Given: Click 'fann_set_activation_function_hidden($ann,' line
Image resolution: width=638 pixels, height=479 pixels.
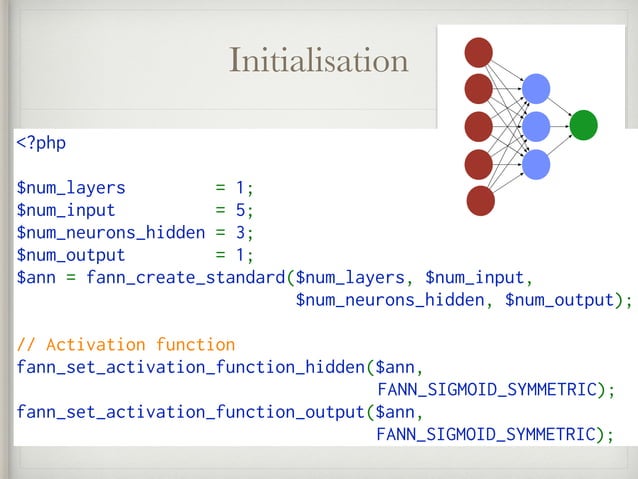Looking at the screenshot, I should pos(220,367).
